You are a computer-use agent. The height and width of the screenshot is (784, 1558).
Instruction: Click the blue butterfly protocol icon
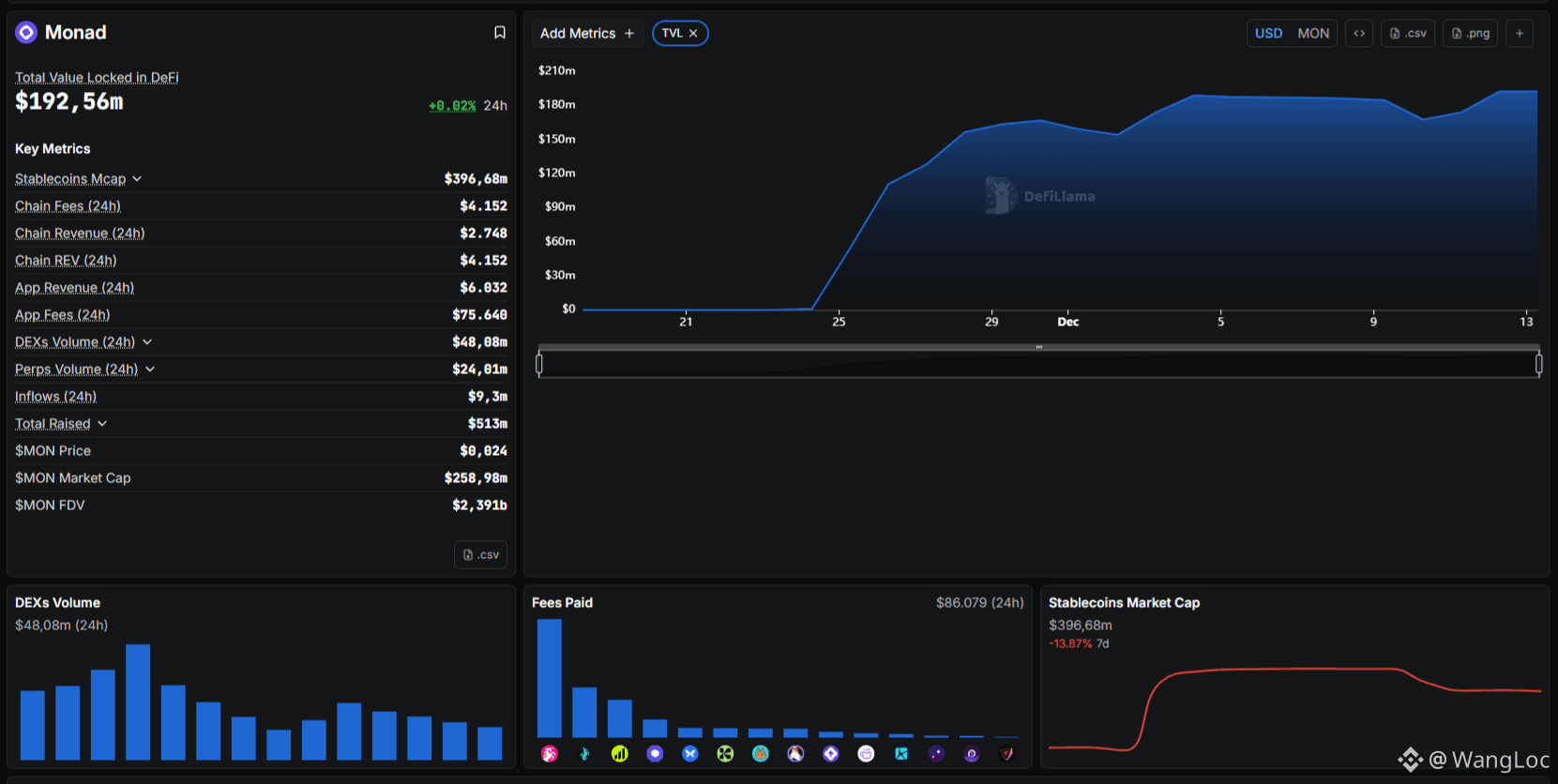tap(690, 754)
